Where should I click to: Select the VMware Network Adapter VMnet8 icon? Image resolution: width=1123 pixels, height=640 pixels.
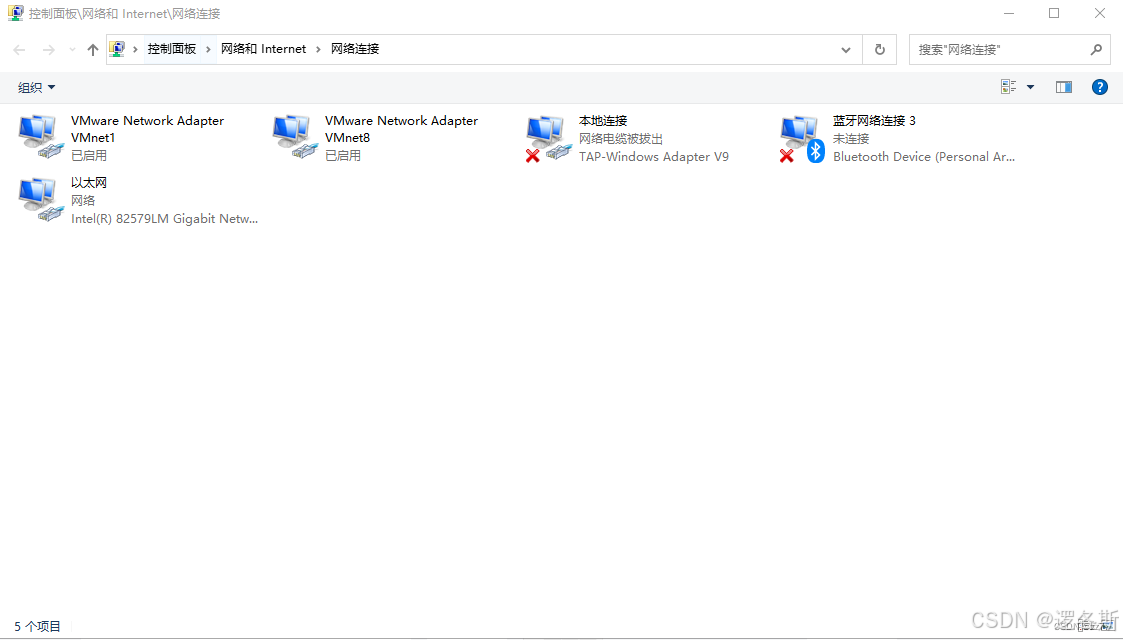click(294, 137)
